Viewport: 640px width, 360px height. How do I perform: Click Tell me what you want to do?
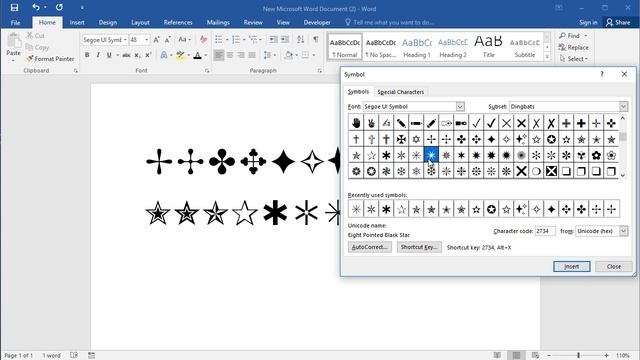pyautogui.click(x=389, y=22)
